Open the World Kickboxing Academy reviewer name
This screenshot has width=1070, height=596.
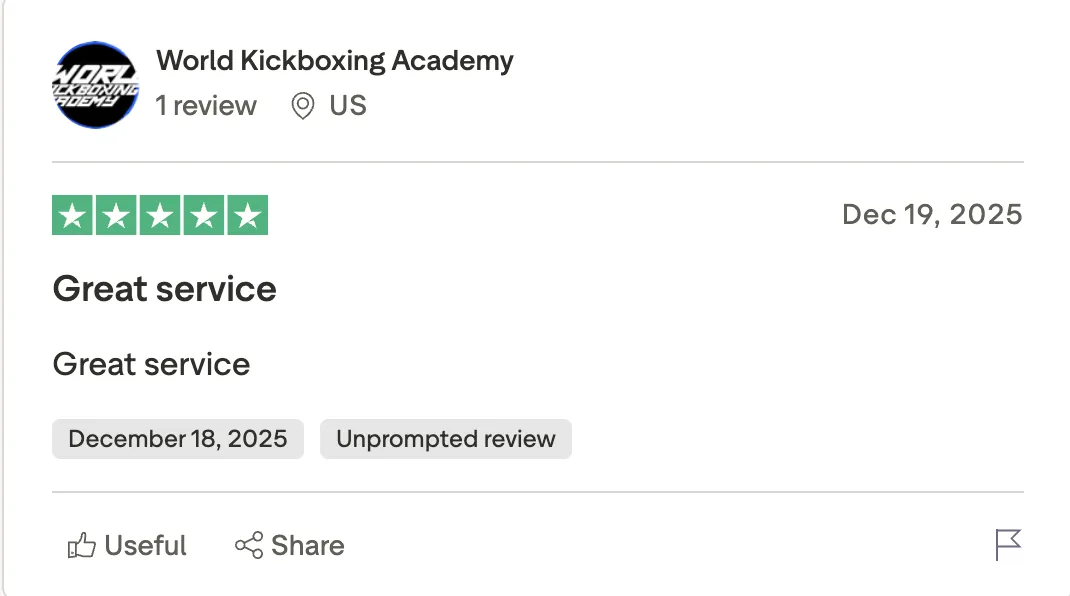coord(335,61)
